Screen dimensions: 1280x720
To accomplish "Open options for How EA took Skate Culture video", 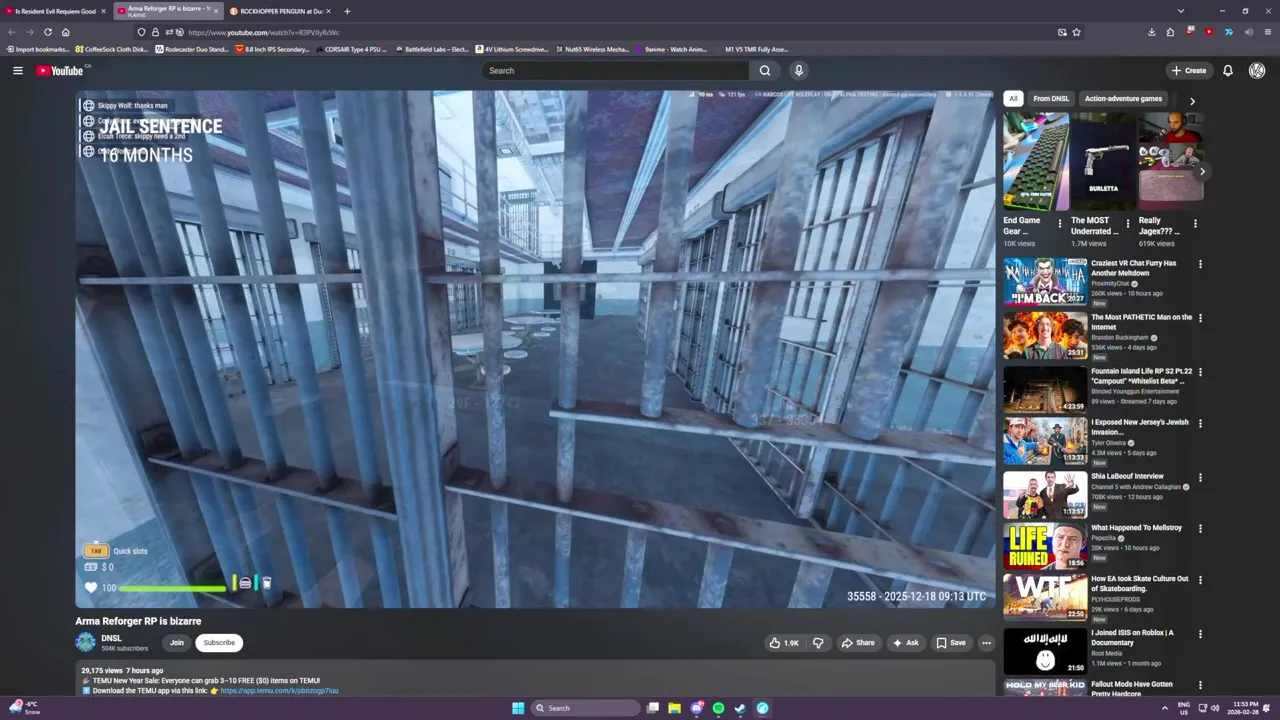I will tap(1200, 580).
